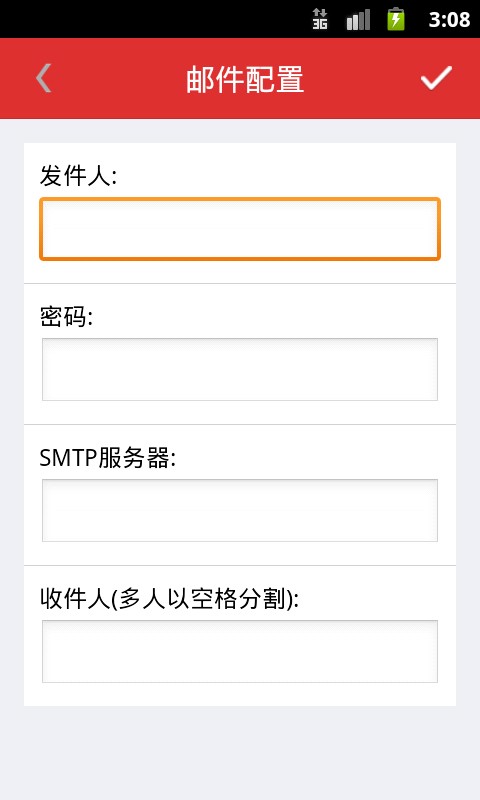Select the 收件人 recipients input field
The width and height of the screenshot is (480, 800).
240,651
